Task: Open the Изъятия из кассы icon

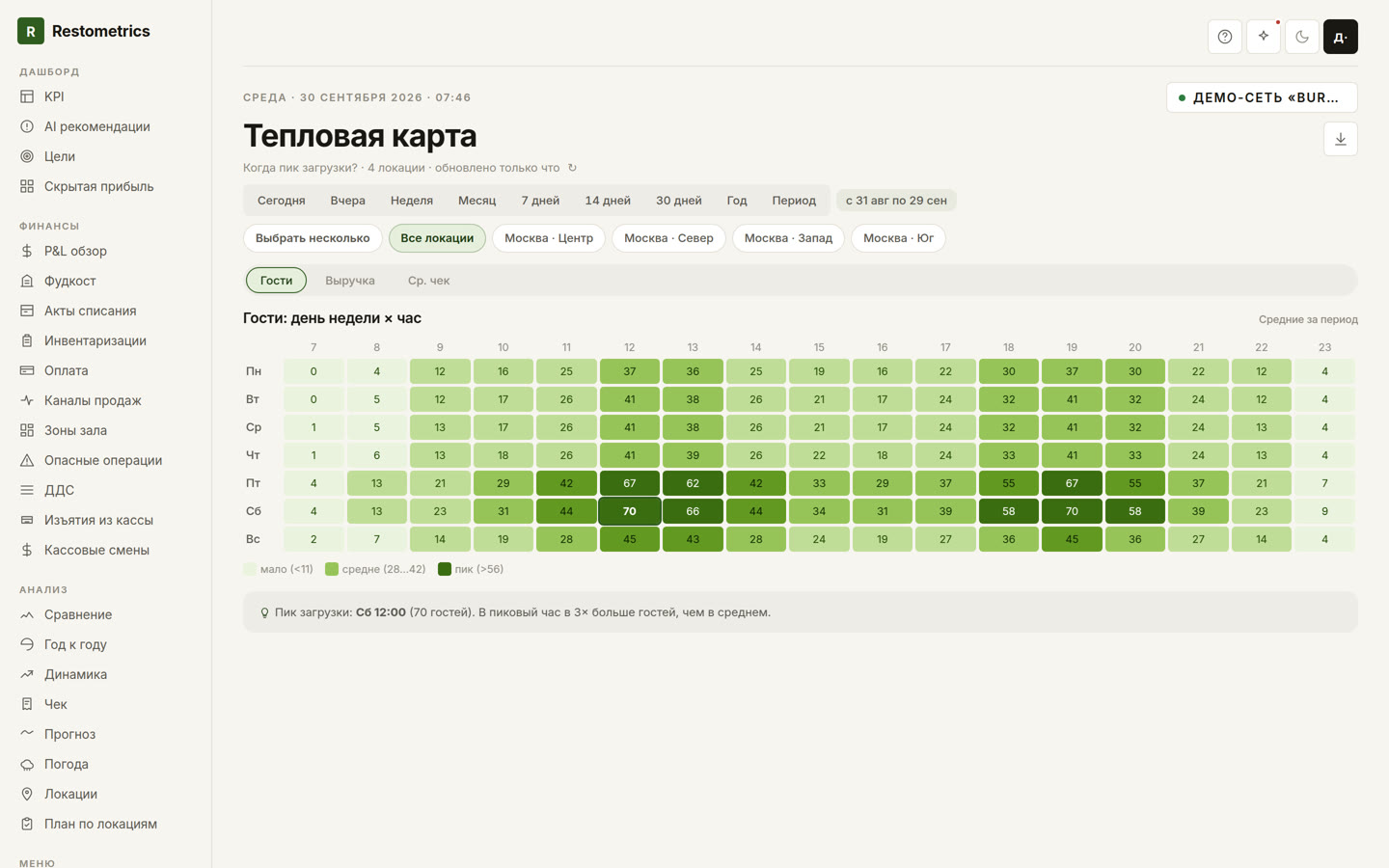Action: click(27, 520)
